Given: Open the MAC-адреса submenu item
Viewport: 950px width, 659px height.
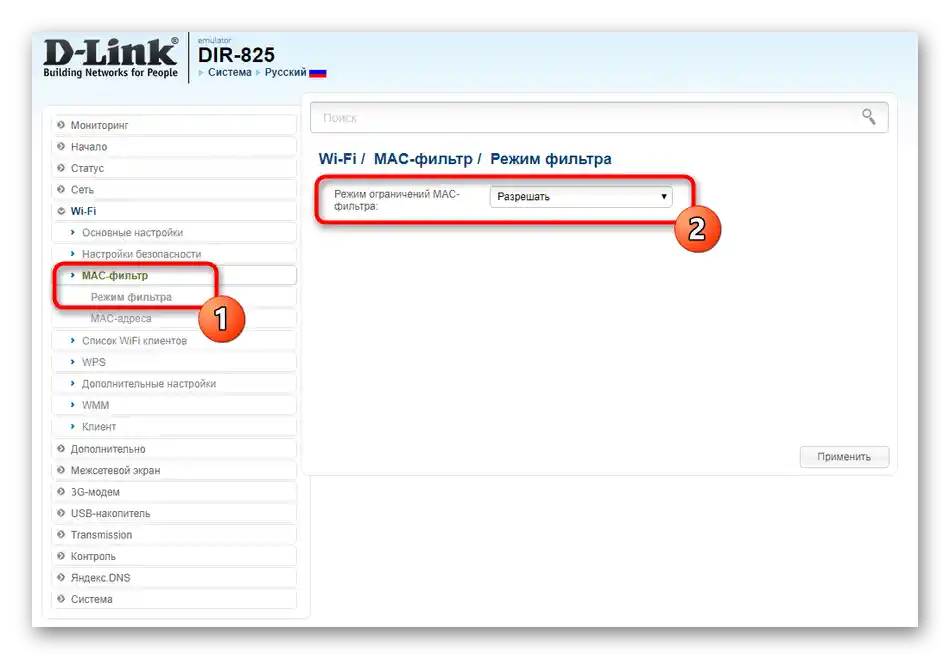Looking at the screenshot, I should click(x=174, y=319).
